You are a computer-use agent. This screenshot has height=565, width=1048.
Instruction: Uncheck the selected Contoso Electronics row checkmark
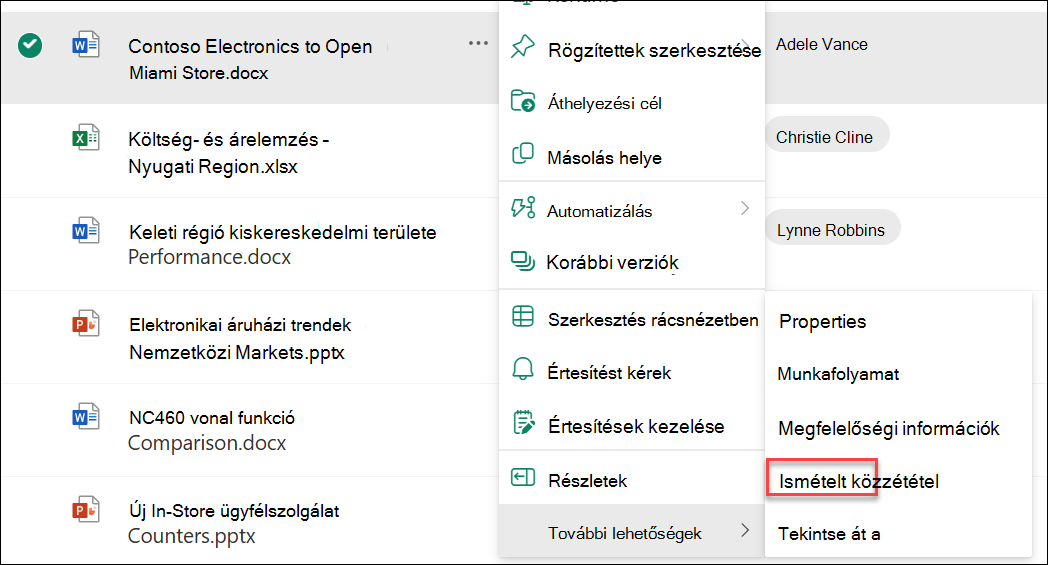30,46
